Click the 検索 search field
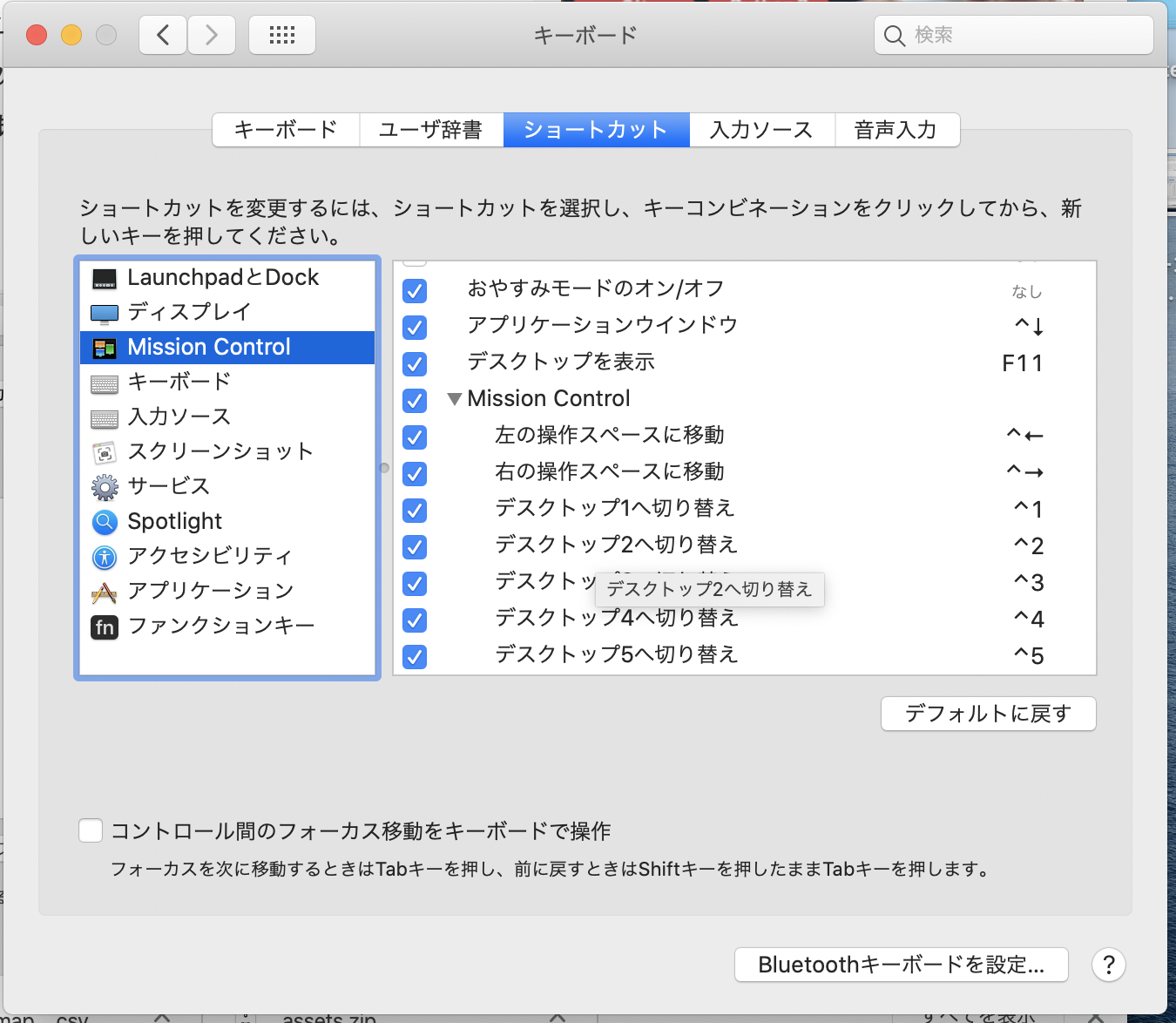1176x1023 pixels. pyautogui.click(x=1013, y=35)
